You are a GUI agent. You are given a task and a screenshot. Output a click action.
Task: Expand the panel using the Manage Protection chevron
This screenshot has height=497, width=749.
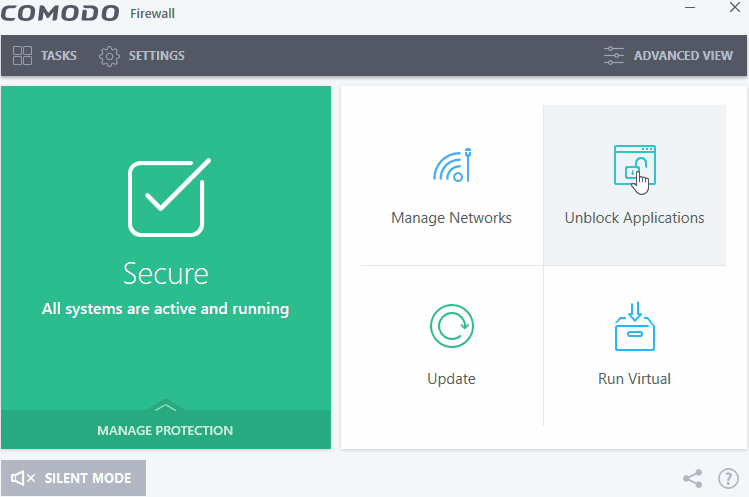[166, 406]
